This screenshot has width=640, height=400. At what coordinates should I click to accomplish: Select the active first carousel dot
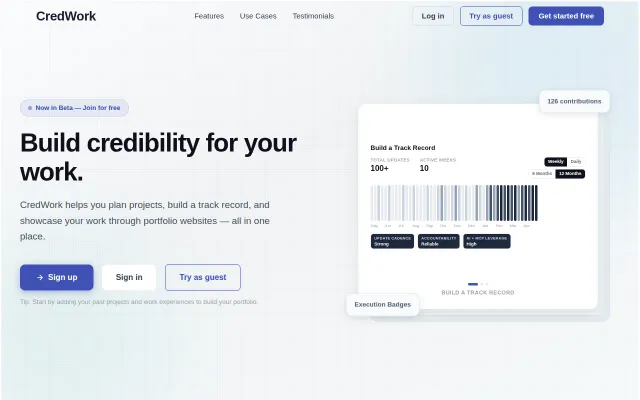[x=473, y=284]
